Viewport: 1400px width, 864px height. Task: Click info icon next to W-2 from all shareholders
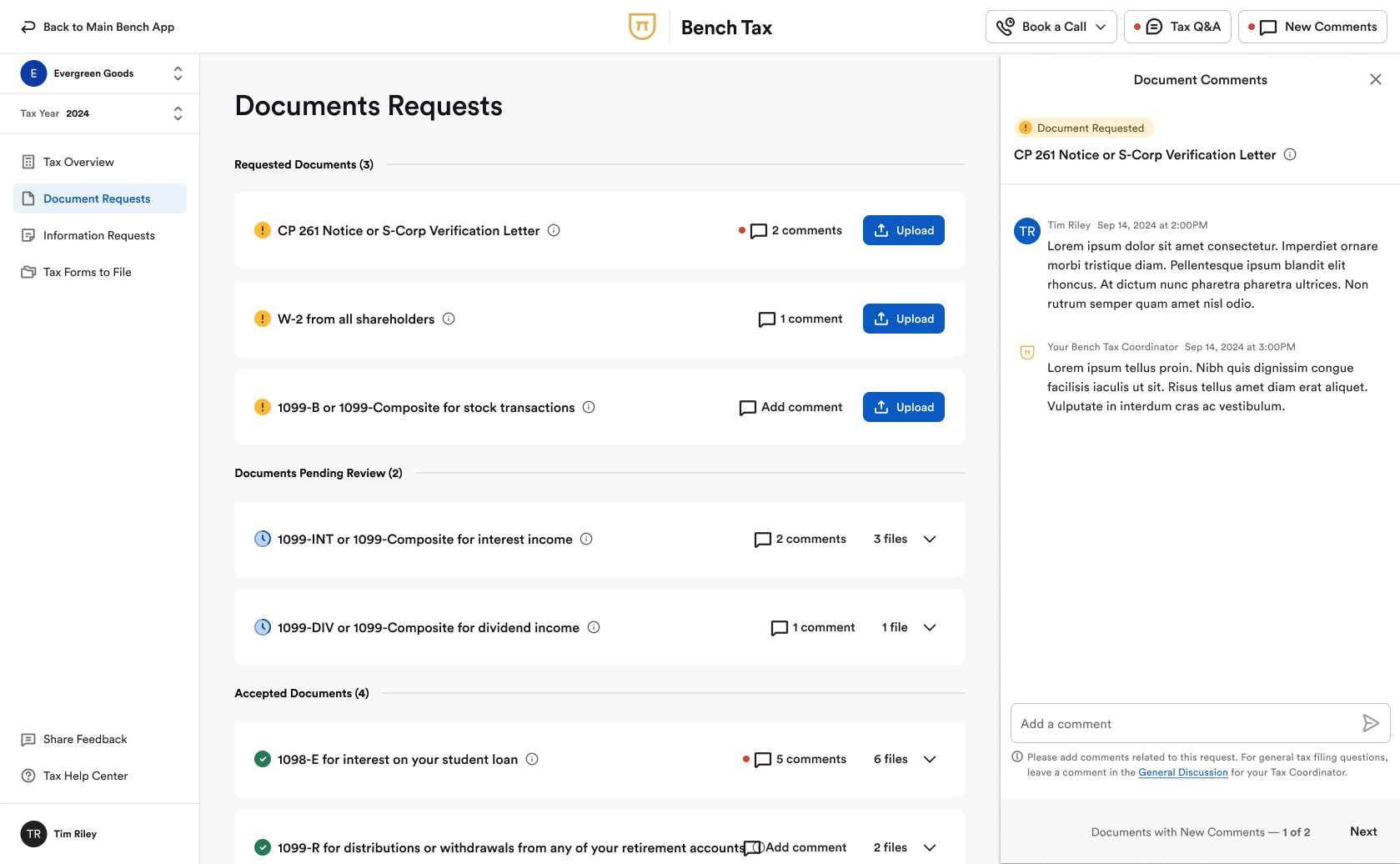tap(449, 319)
